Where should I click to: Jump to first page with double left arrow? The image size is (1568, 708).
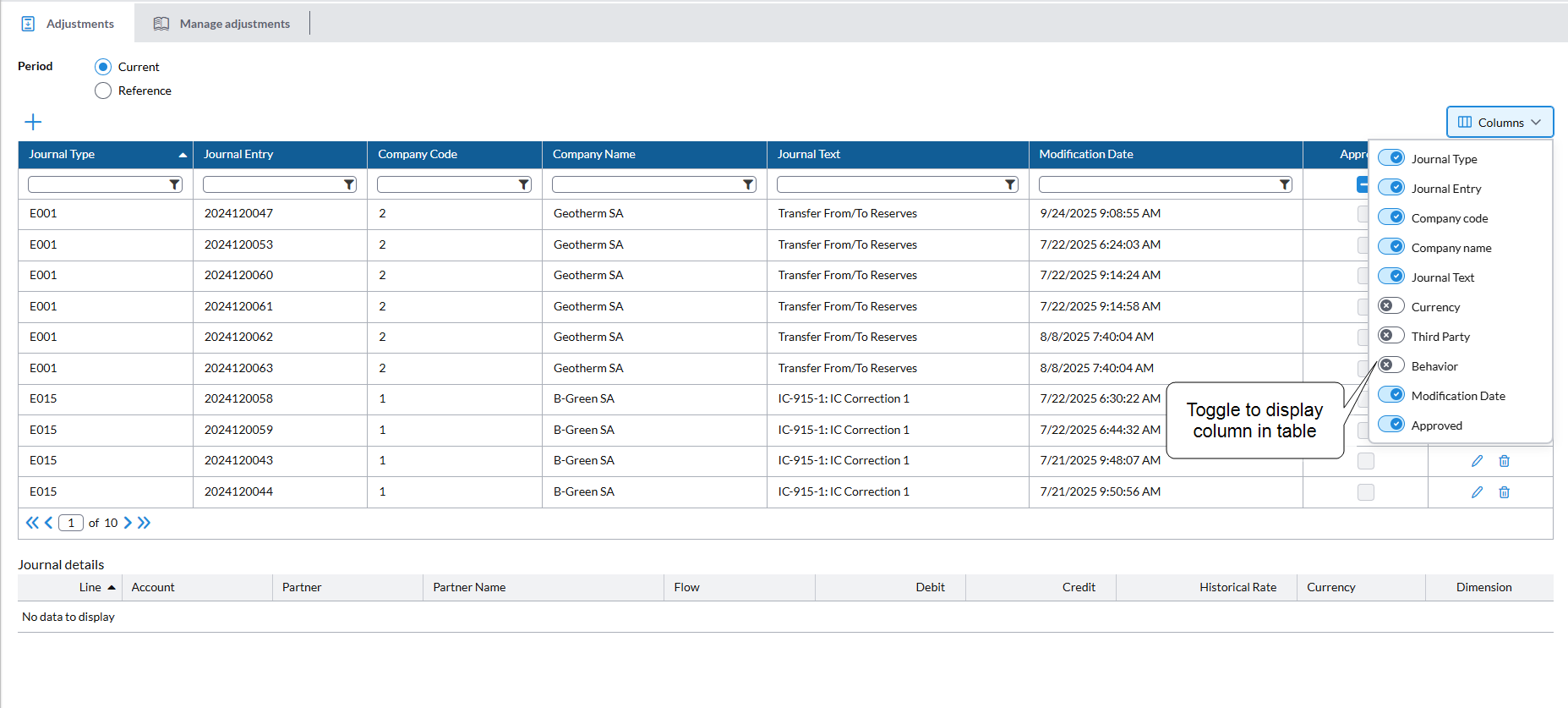pos(32,523)
